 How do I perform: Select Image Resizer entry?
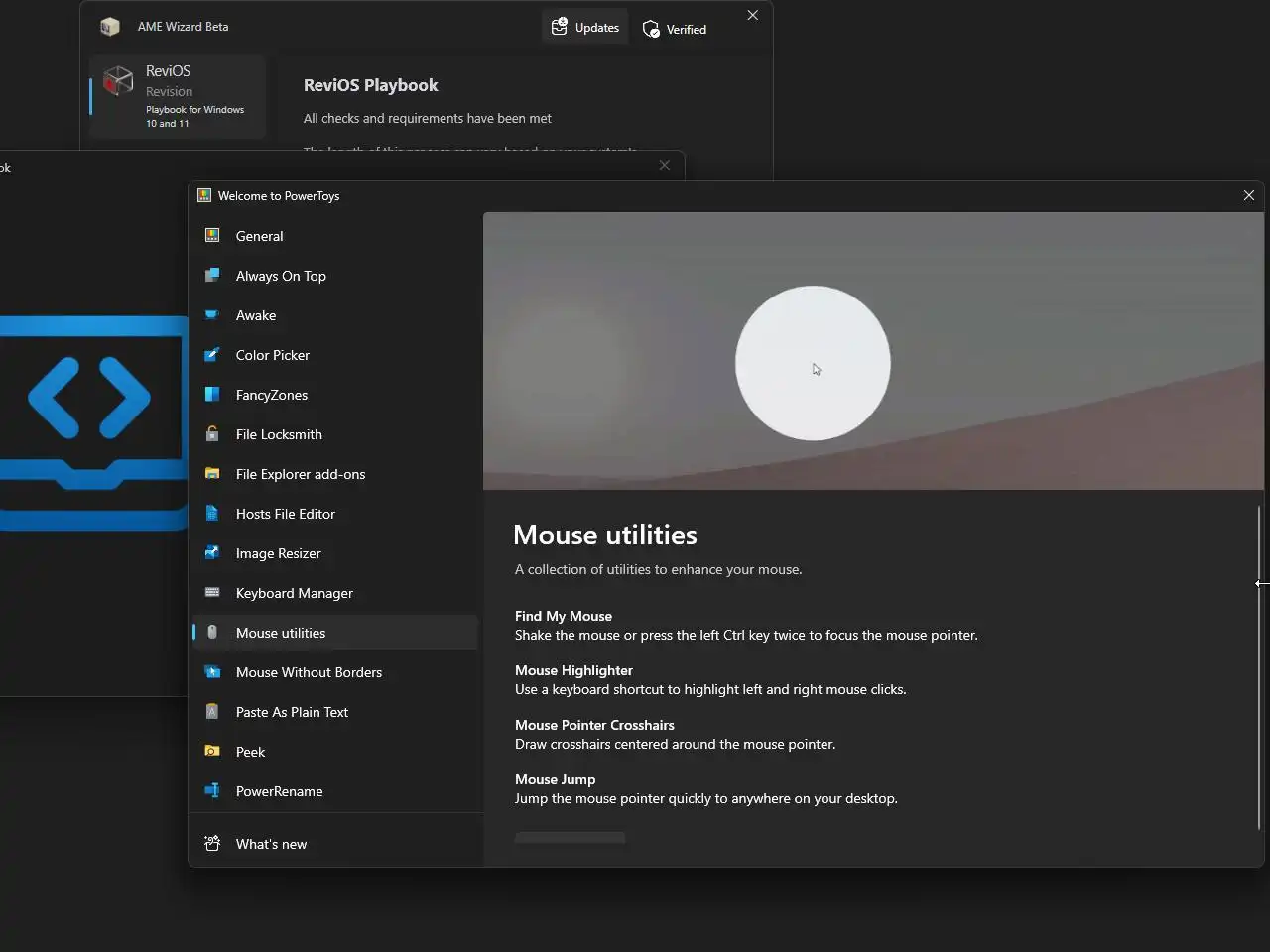(x=335, y=553)
